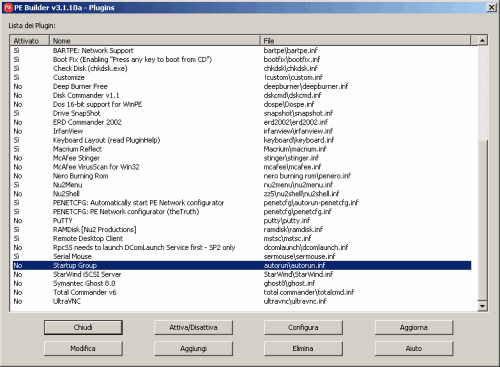Click the mstsc\mstsc.inf file cell

coord(287,239)
